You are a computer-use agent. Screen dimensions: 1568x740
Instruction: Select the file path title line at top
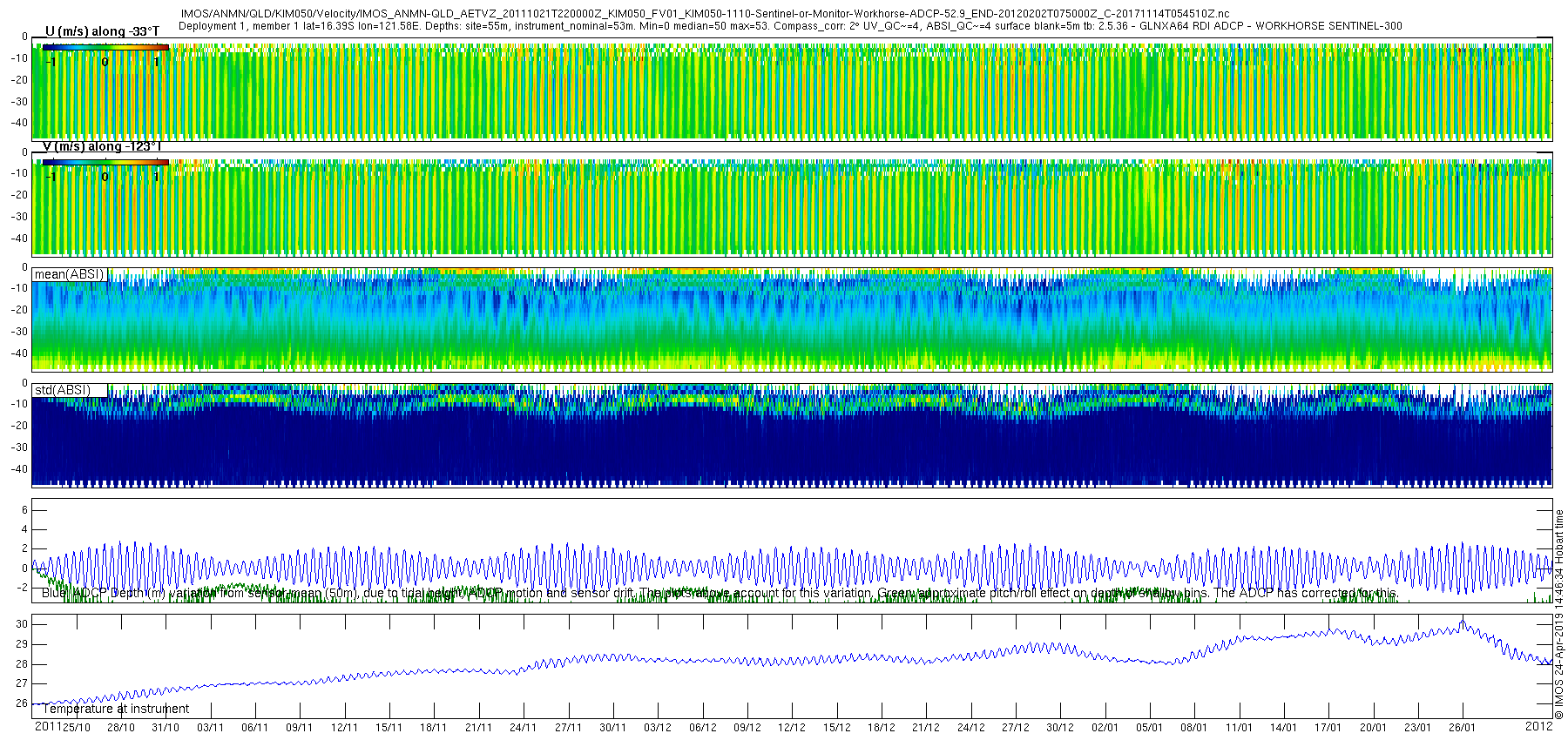(705, 14)
